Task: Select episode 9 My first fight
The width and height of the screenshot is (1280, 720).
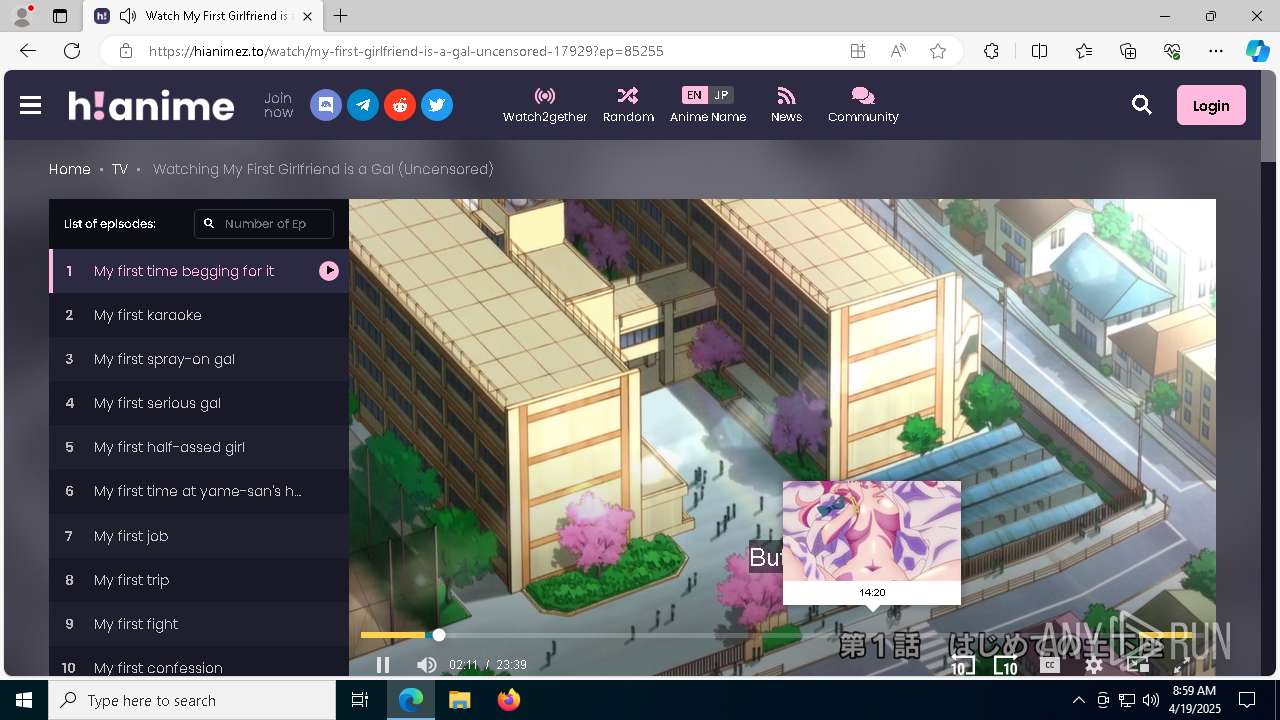Action: point(199,624)
